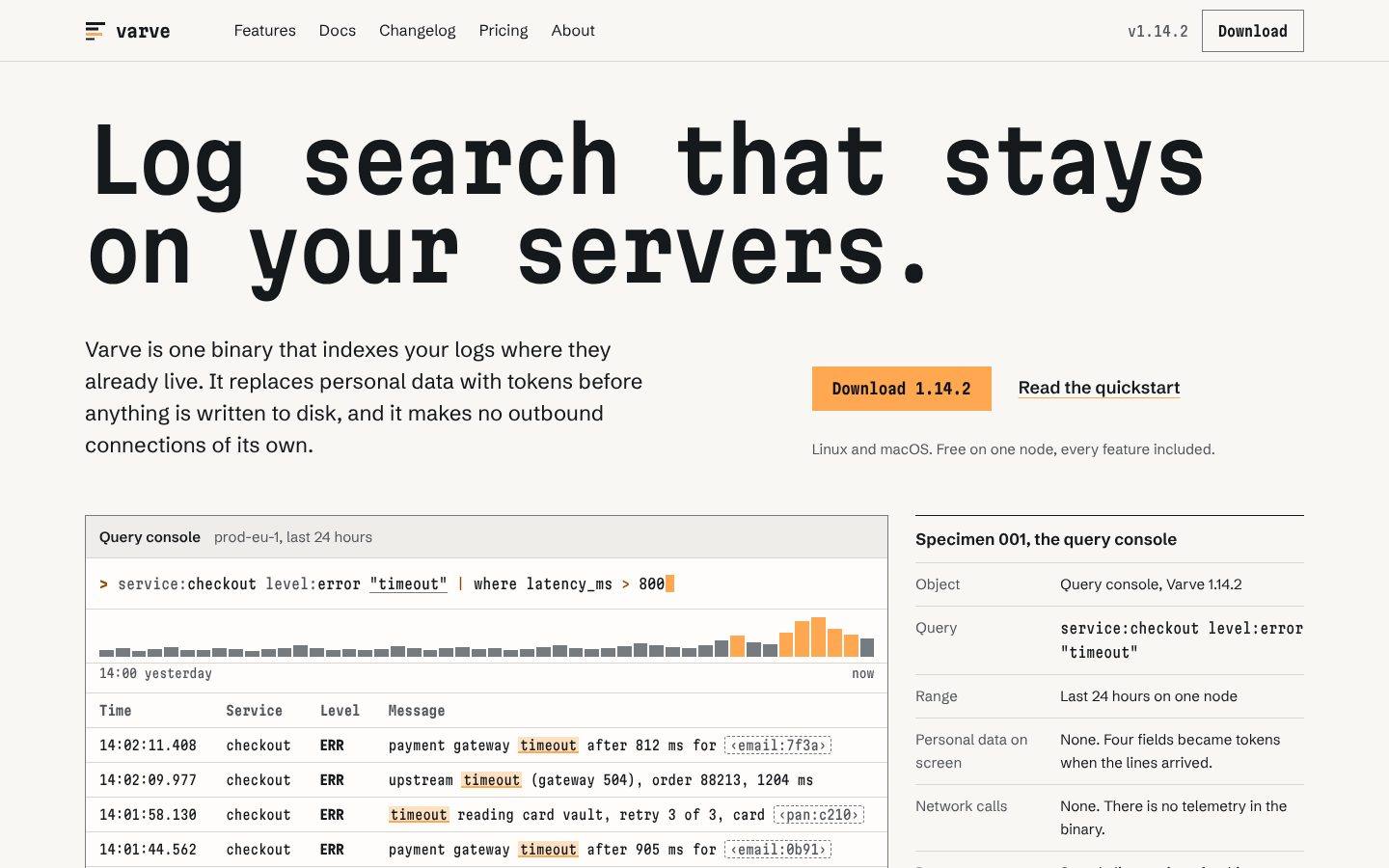Click the v1.14.2 version label
Screen dimensions: 1389x868
tap(1157, 31)
